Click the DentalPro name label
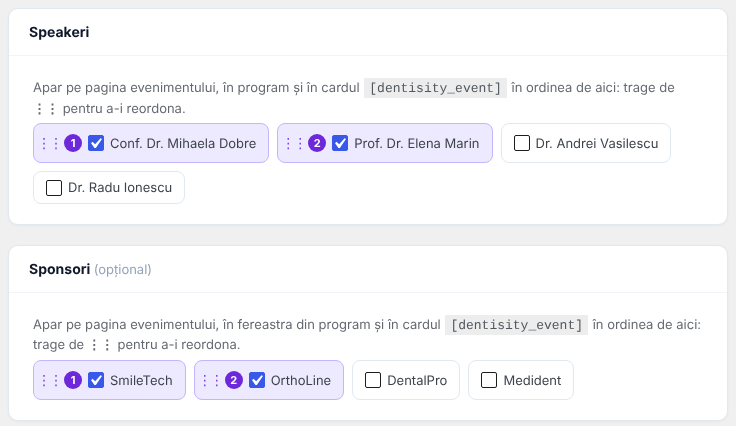Image resolution: width=736 pixels, height=426 pixels. point(417,380)
